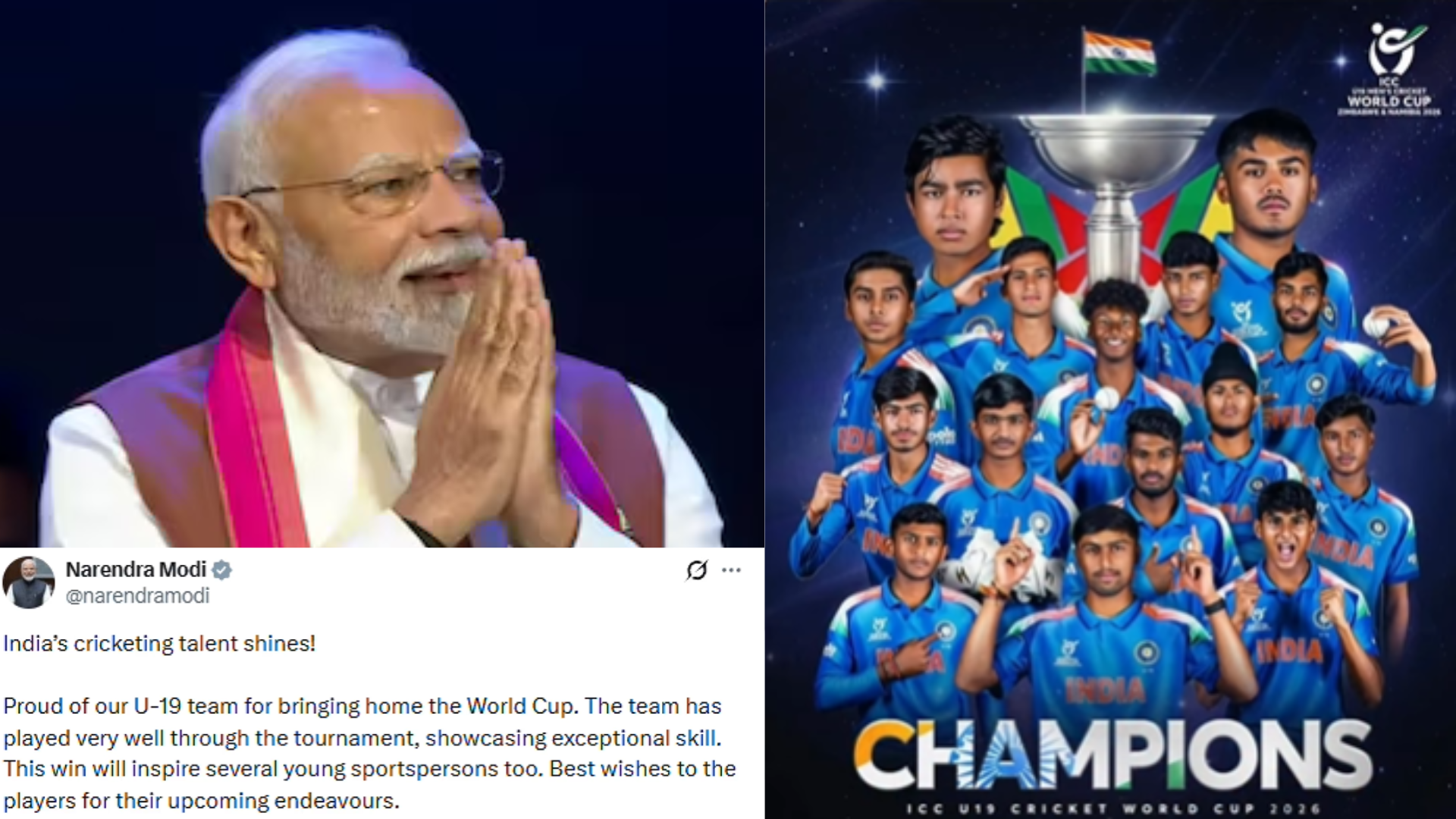Click 'ICC U19 Cricket World Cup 2026' caption

(x=1112, y=808)
